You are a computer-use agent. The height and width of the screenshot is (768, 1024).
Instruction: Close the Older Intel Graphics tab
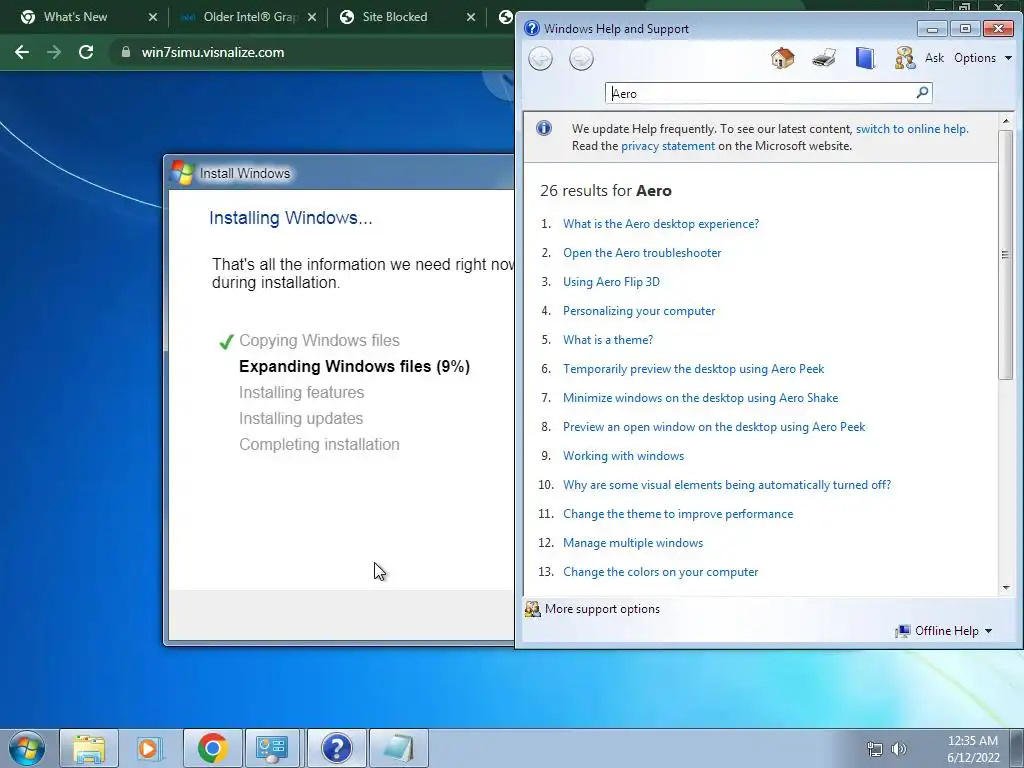point(312,17)
